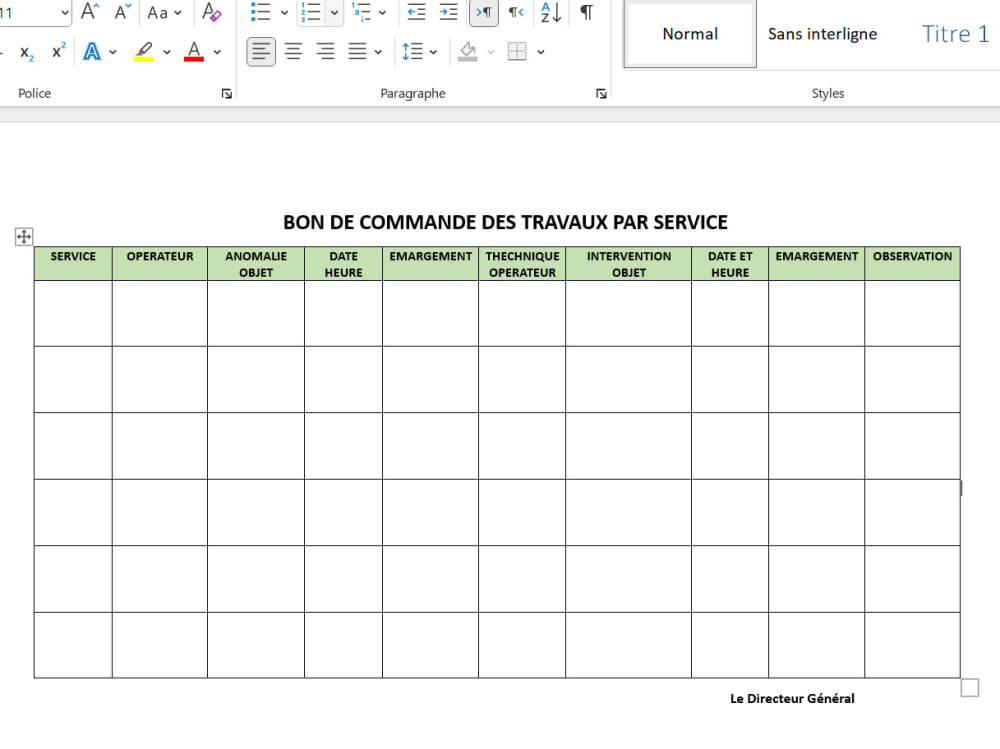Open the numbering library dropdown

[x=334, y=12]
